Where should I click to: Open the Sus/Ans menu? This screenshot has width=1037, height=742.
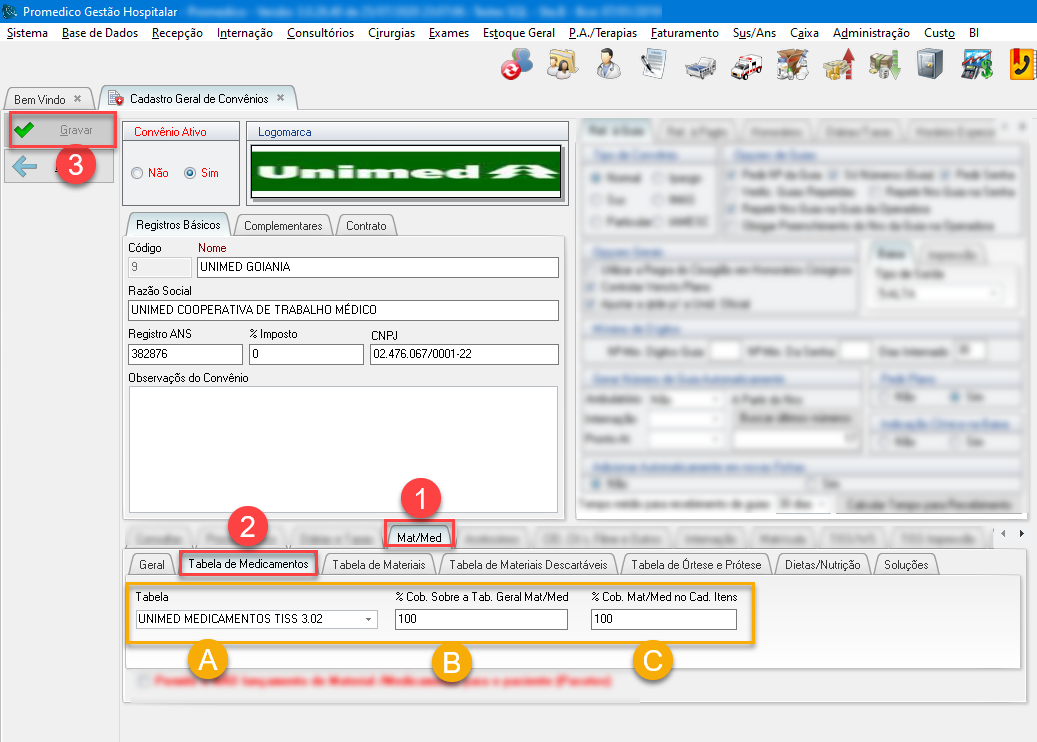[754, 33]
